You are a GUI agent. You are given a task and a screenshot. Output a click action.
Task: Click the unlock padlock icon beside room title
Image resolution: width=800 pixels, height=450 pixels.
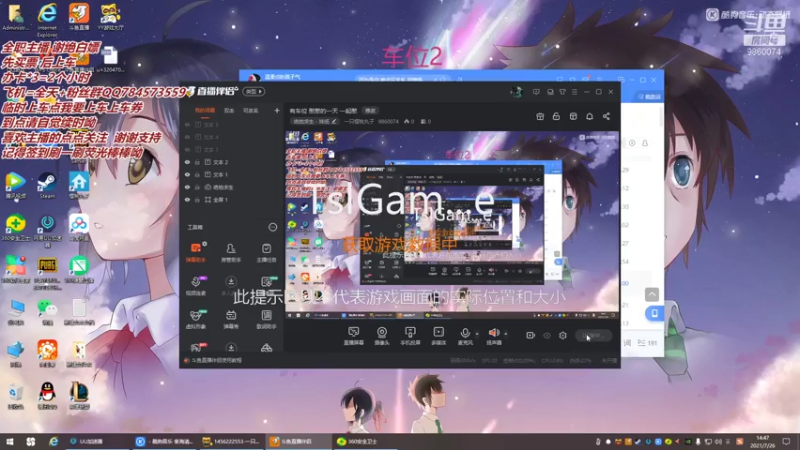(557, 116)
